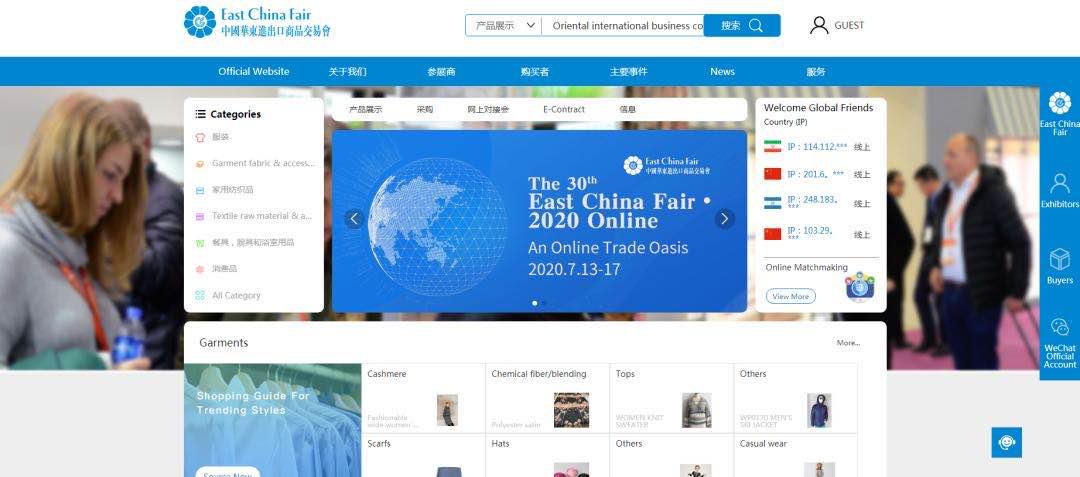Click the Polyester satin fabric thumbnail
The height and width of the screenshot is (477, 1080).
572,410
